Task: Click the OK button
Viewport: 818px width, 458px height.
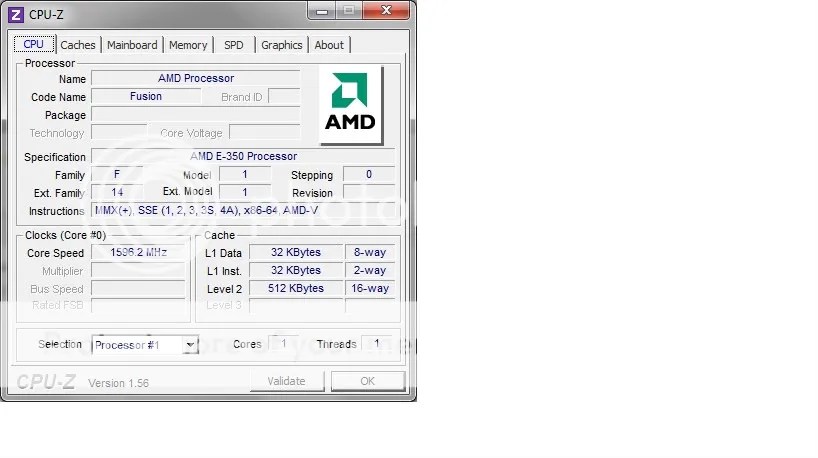Action: pyautogui.click(x=368, y=381)
